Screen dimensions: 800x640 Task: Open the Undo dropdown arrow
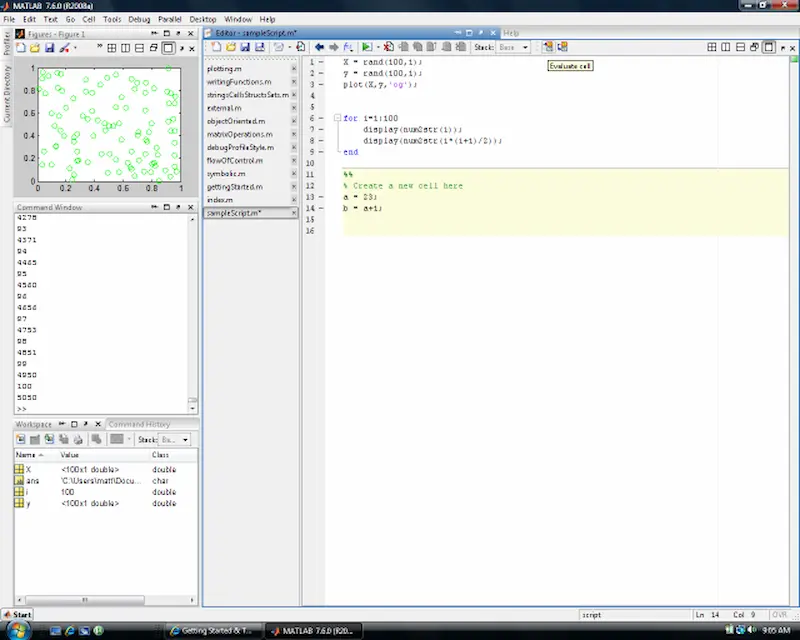(290, 46)
